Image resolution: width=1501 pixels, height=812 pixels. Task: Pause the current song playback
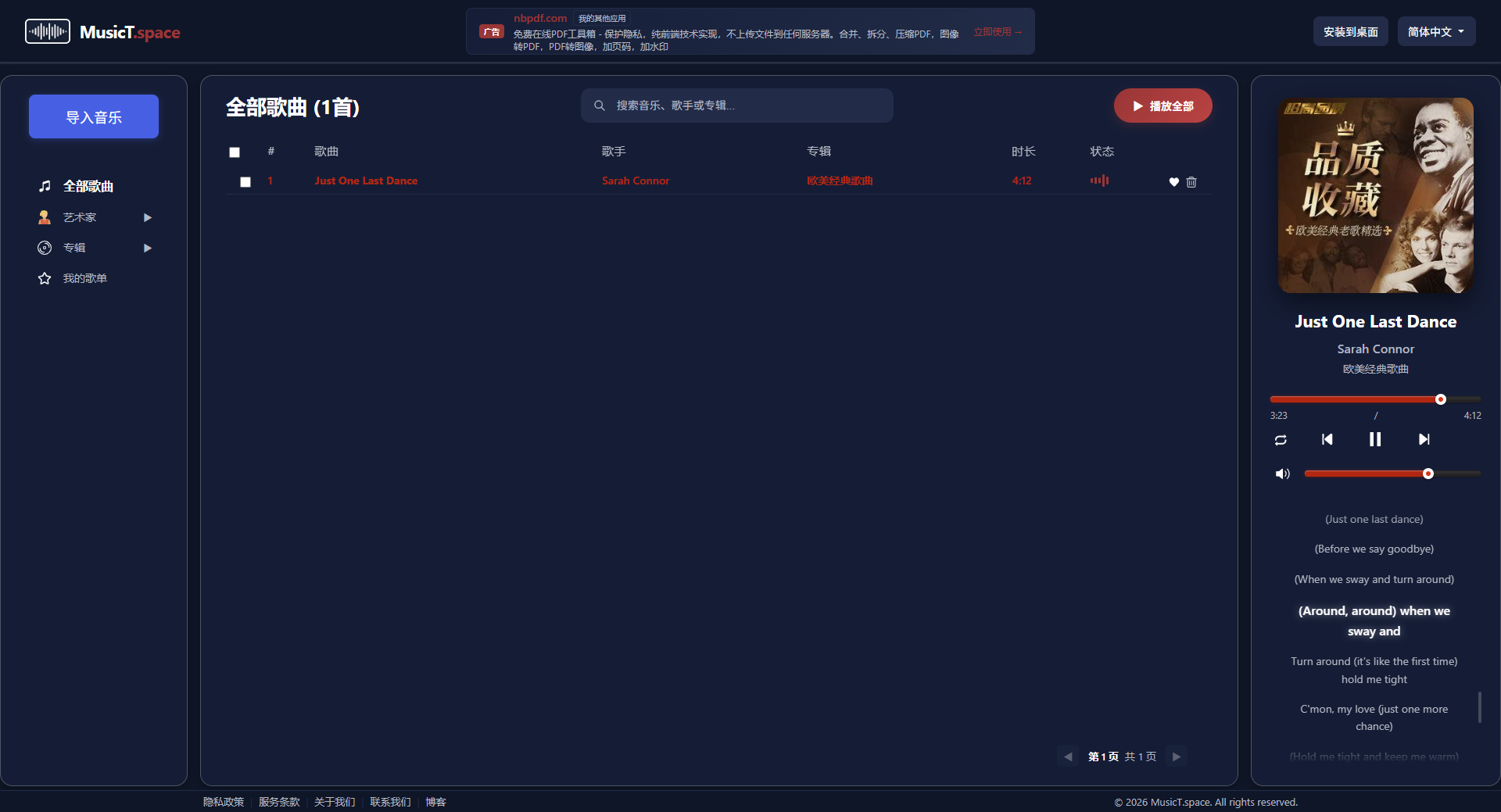pos(1374,439)
